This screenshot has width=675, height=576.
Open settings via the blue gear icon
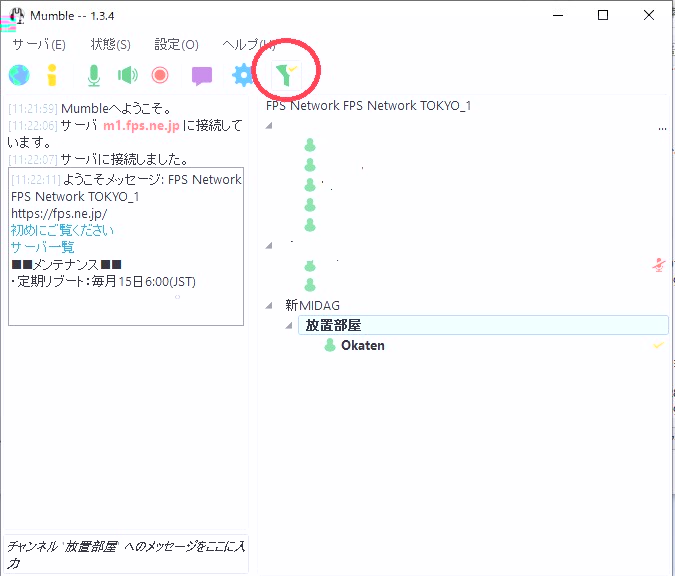243,75
